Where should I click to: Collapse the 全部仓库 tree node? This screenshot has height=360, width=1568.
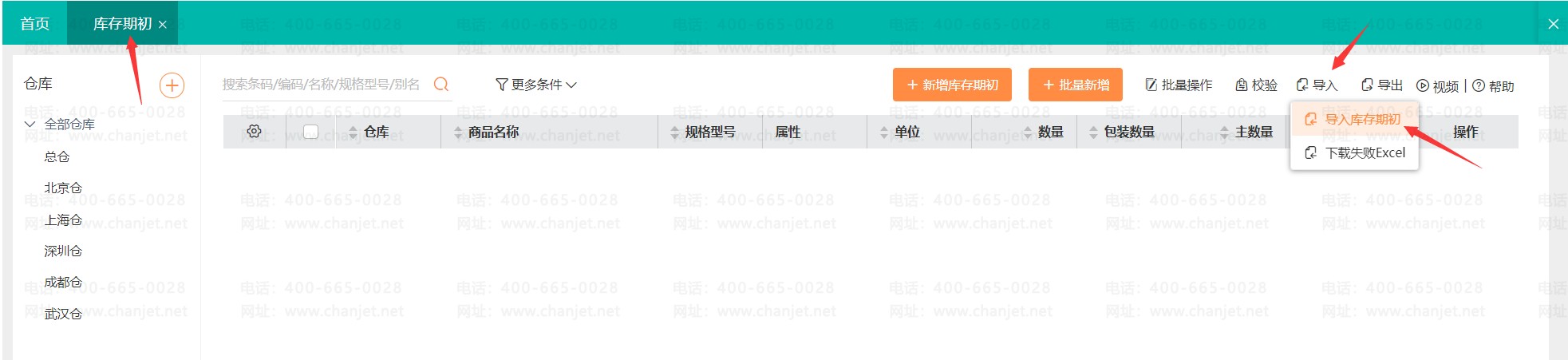[30, 124]
